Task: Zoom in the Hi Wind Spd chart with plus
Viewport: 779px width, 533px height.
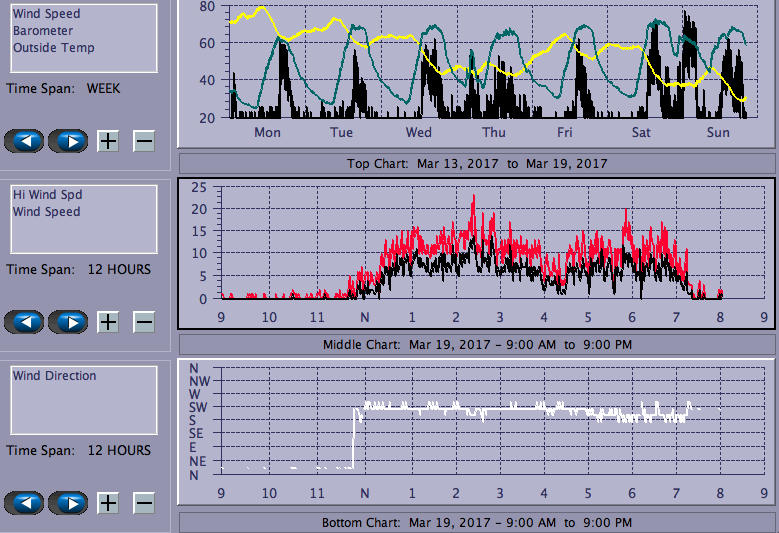Action: [x=108, y=322]
